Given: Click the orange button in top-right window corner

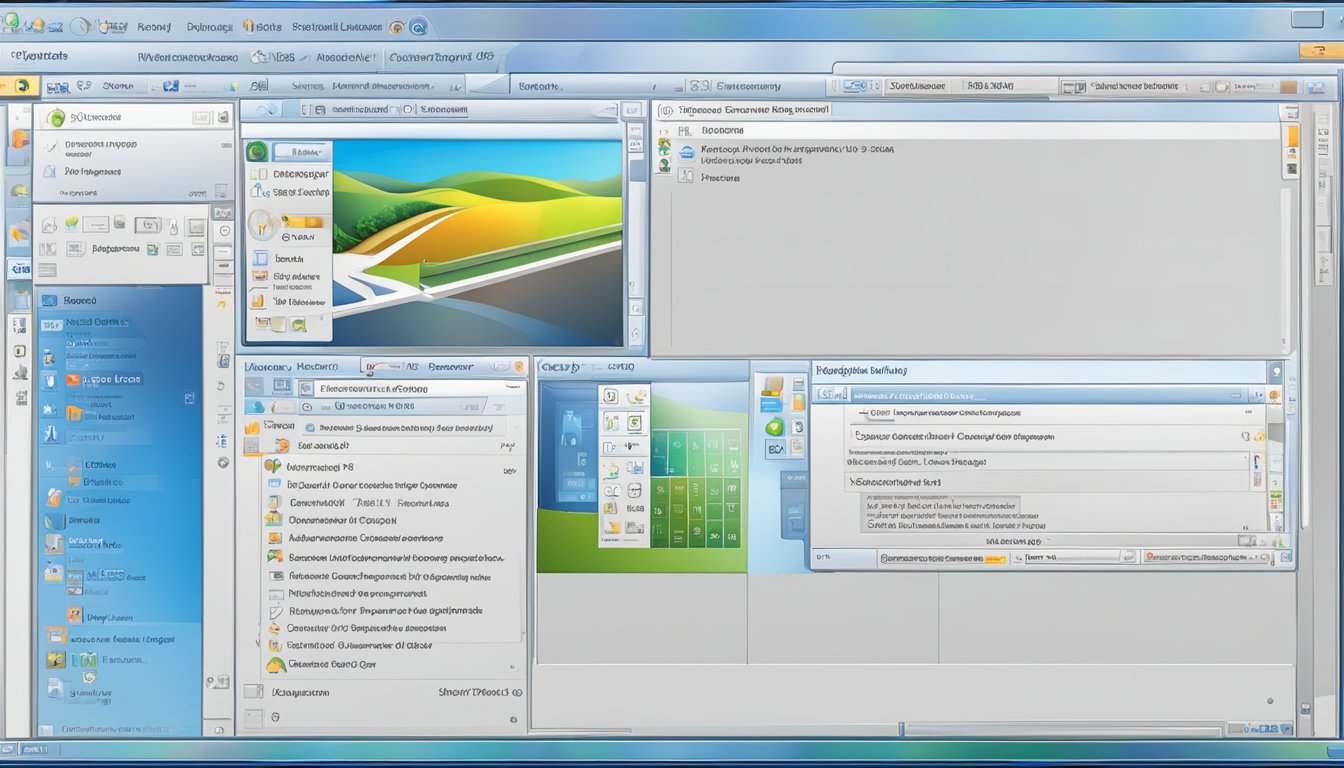Looking at the screenshot, I should point(1320,50).
